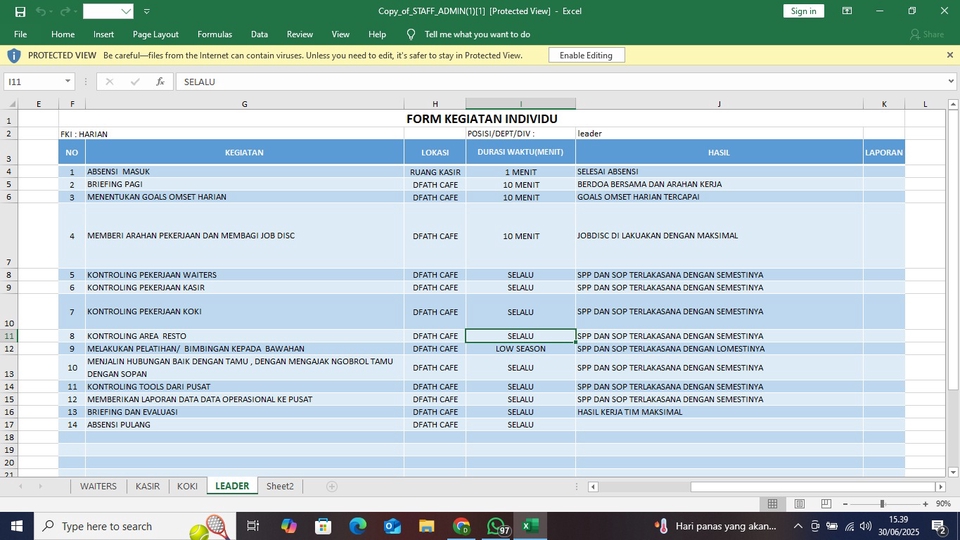Click the Tell me lightbulb icon
The image size is (960, 540).
(411, 34)
